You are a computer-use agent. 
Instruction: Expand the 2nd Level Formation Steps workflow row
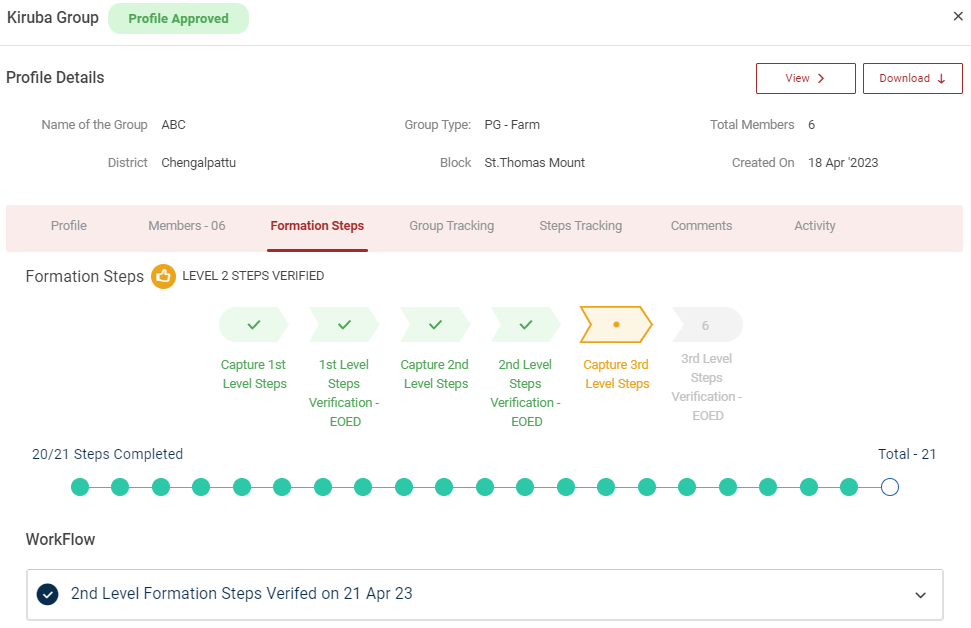pos(920,595)
